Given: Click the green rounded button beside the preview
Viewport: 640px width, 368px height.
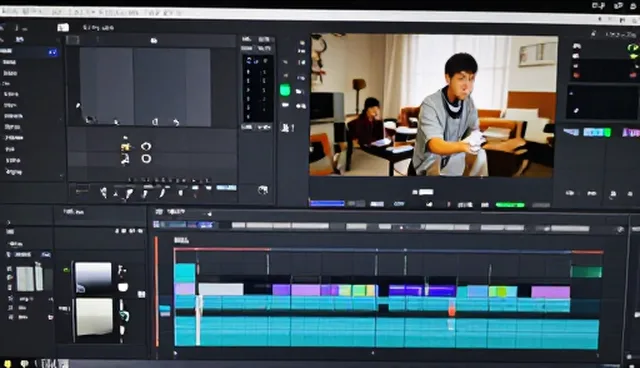Looking at the screenshot, I should pos(285,90).
